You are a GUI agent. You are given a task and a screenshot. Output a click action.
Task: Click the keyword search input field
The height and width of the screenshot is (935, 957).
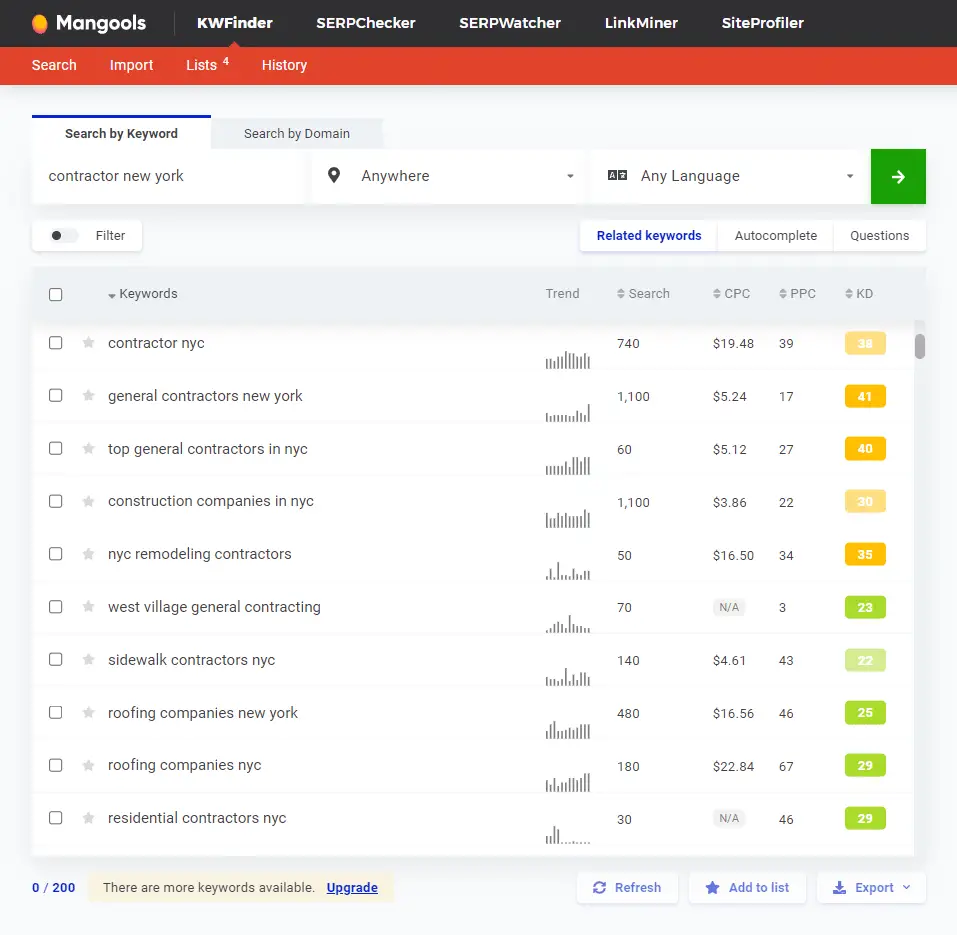[168, 176]
